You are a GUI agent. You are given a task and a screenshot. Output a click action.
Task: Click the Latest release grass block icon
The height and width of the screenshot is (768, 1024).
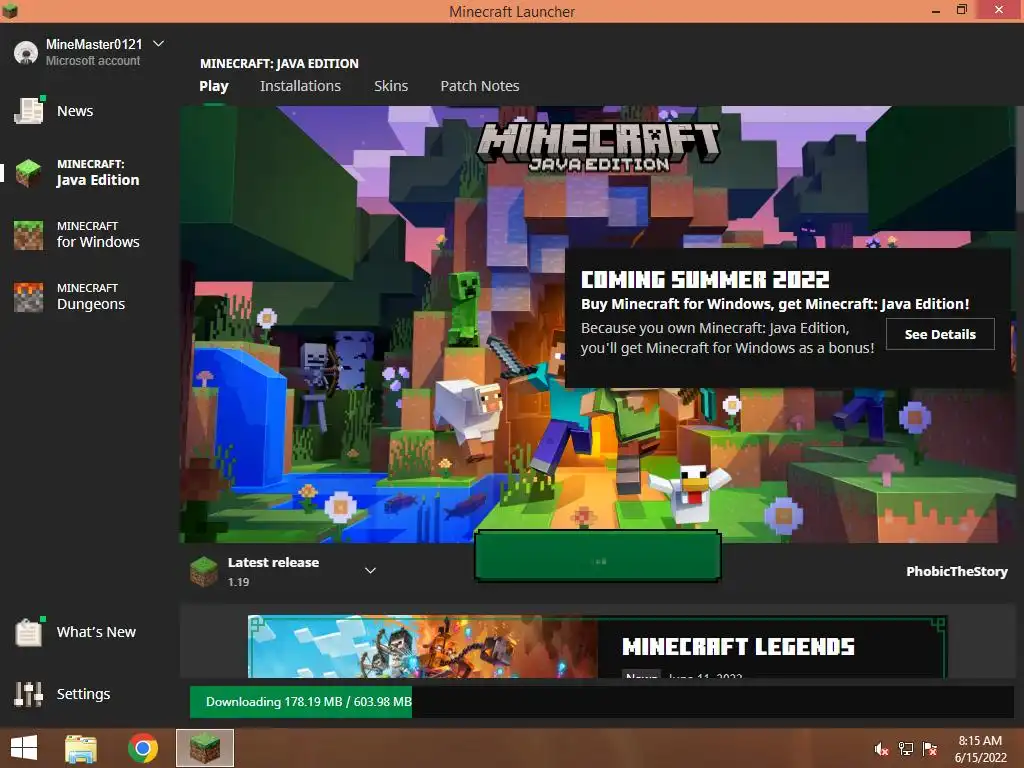204,571
